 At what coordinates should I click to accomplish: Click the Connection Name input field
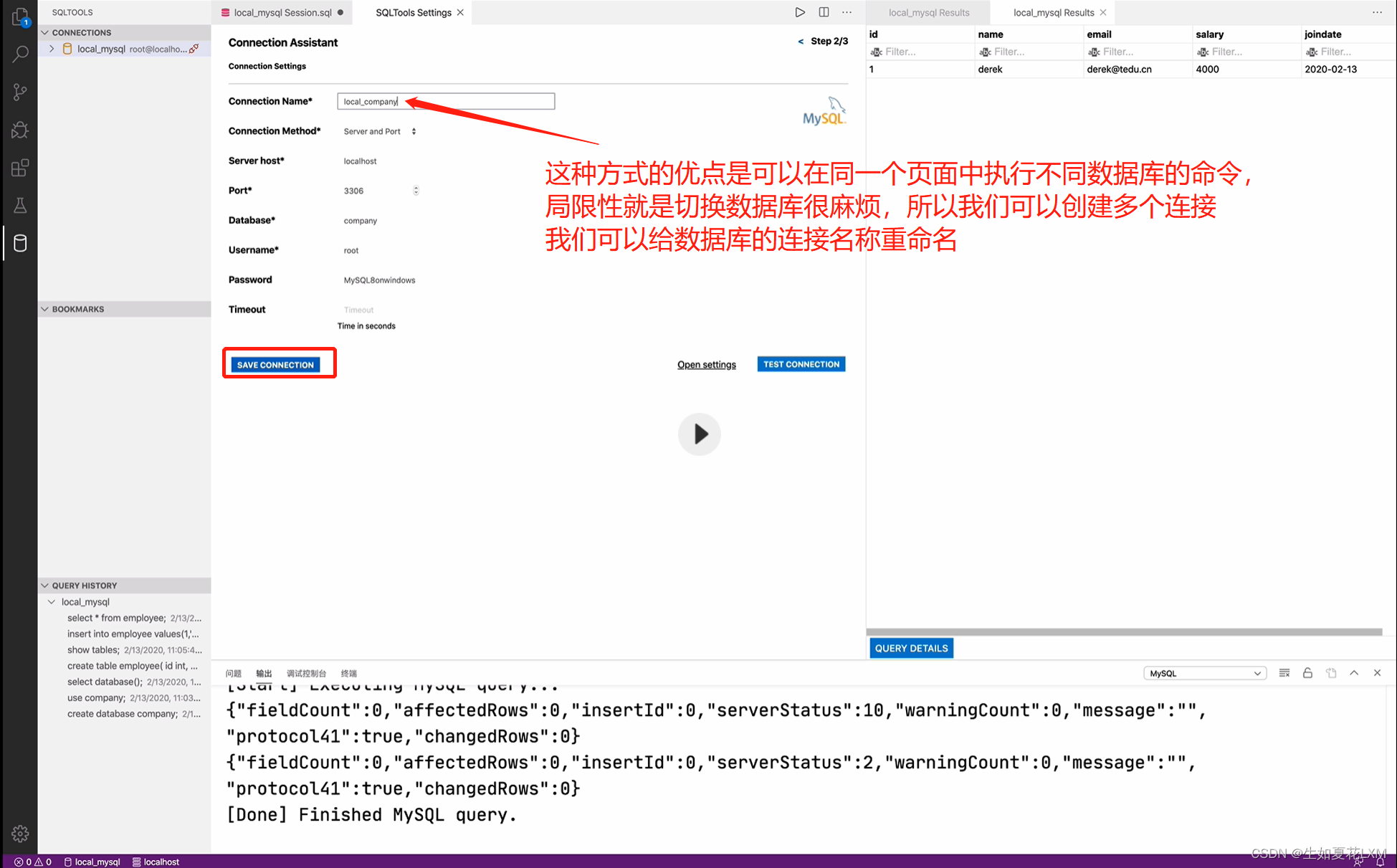(x=446, y=101)
